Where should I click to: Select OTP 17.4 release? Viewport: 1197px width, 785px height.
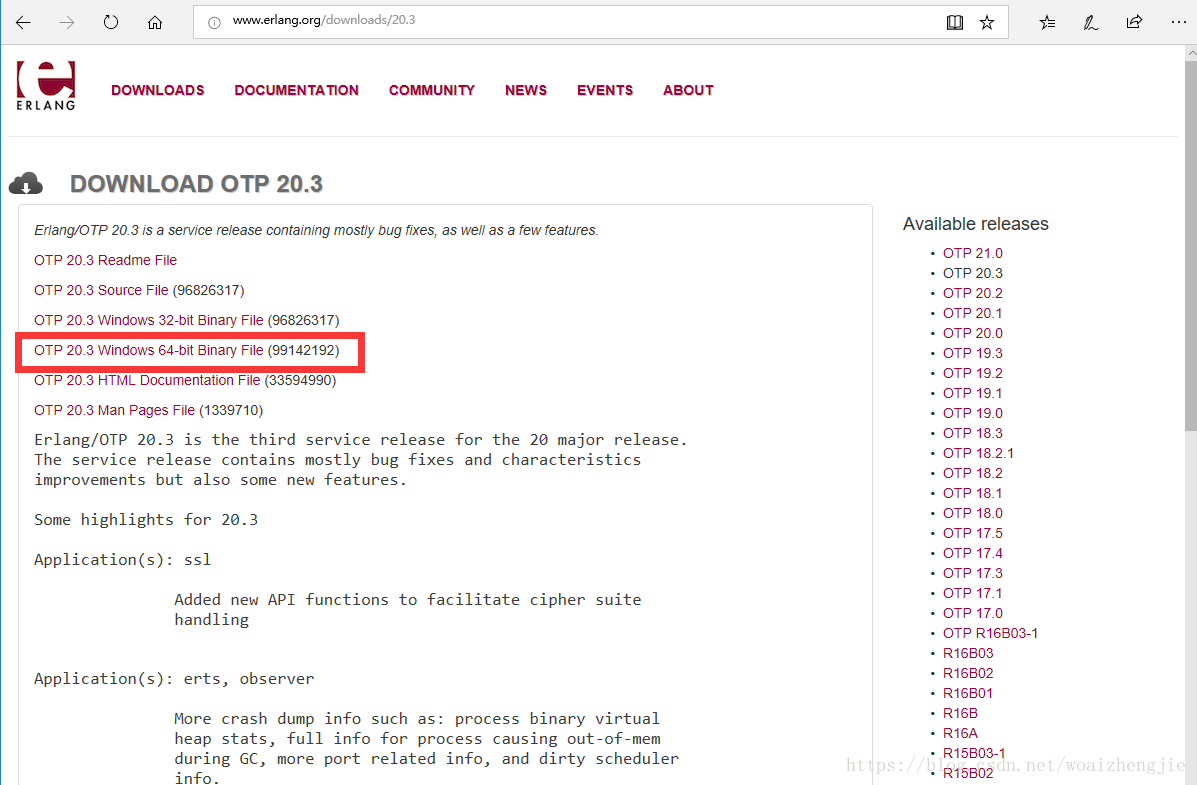(x=973, y=553)
